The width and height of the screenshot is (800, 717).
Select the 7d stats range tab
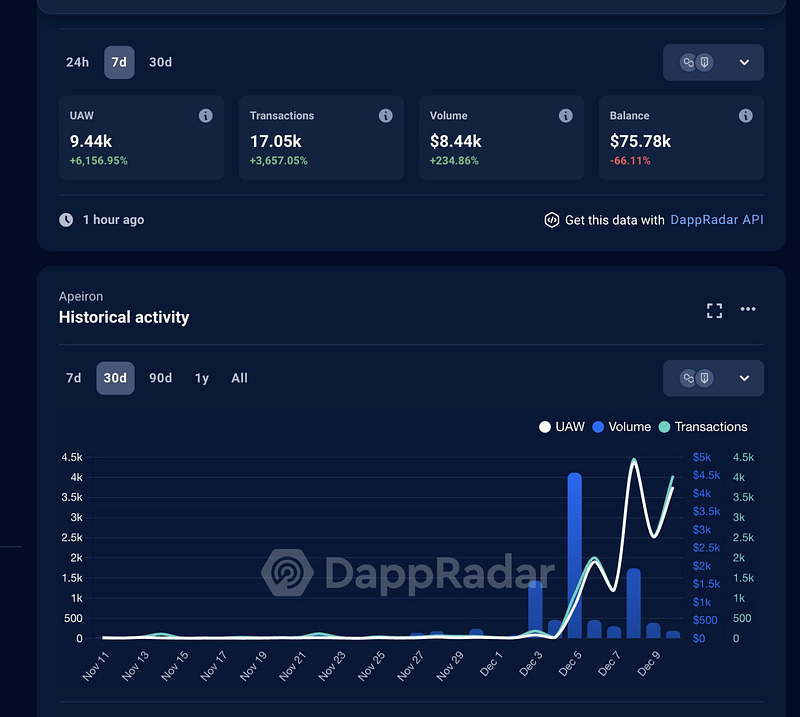pos(119,62)
